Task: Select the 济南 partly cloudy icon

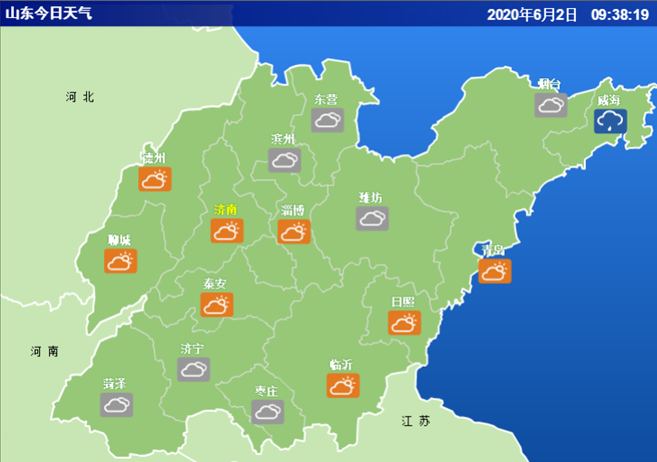Action: [227, 231]
